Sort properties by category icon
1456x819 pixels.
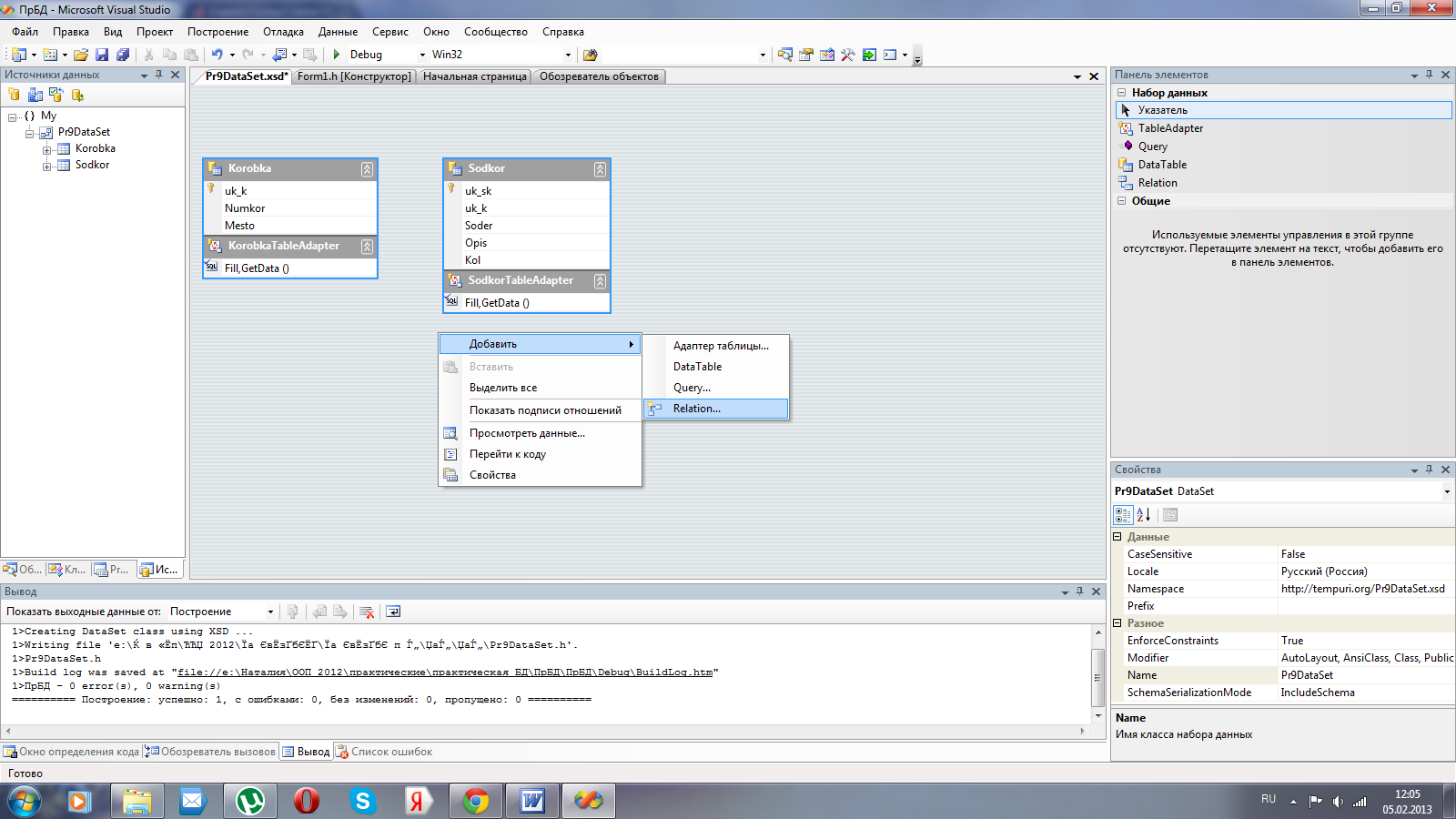(x=1123, y=515)
